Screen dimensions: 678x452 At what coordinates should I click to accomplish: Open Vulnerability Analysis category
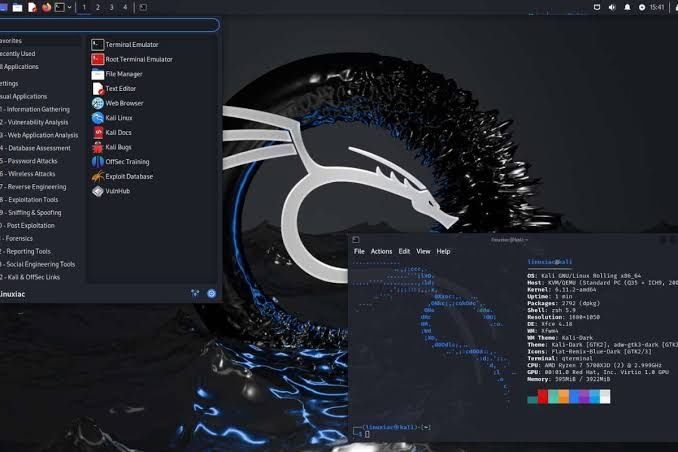(34, 122)
